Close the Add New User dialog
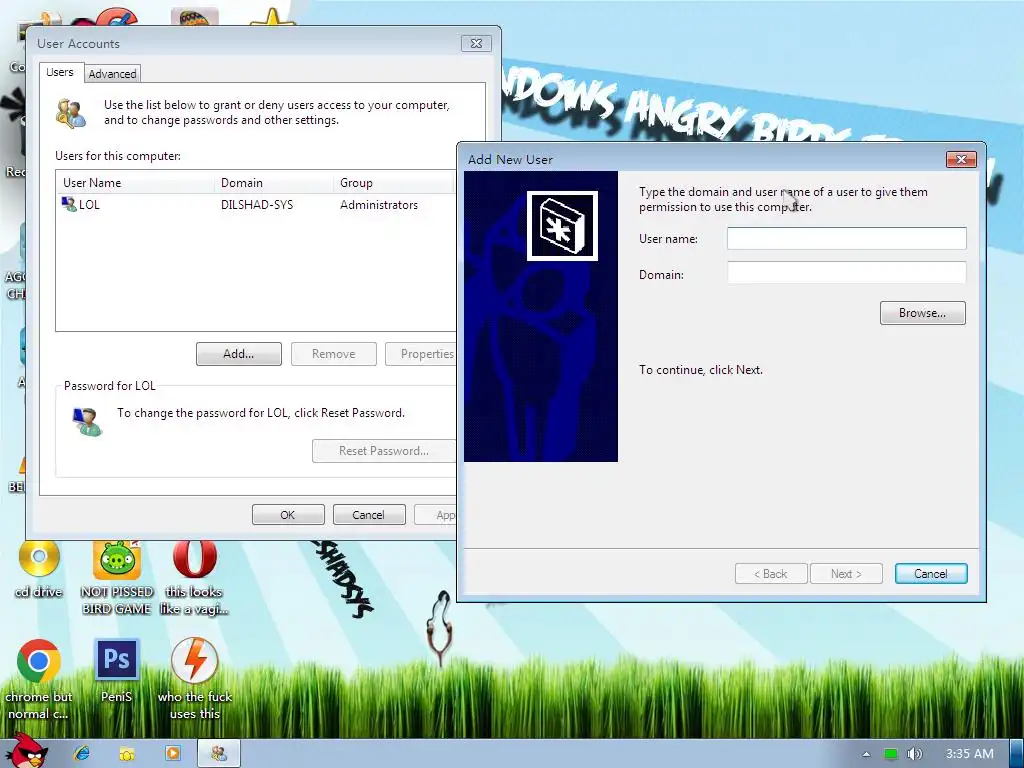 (x=961, y=159)
